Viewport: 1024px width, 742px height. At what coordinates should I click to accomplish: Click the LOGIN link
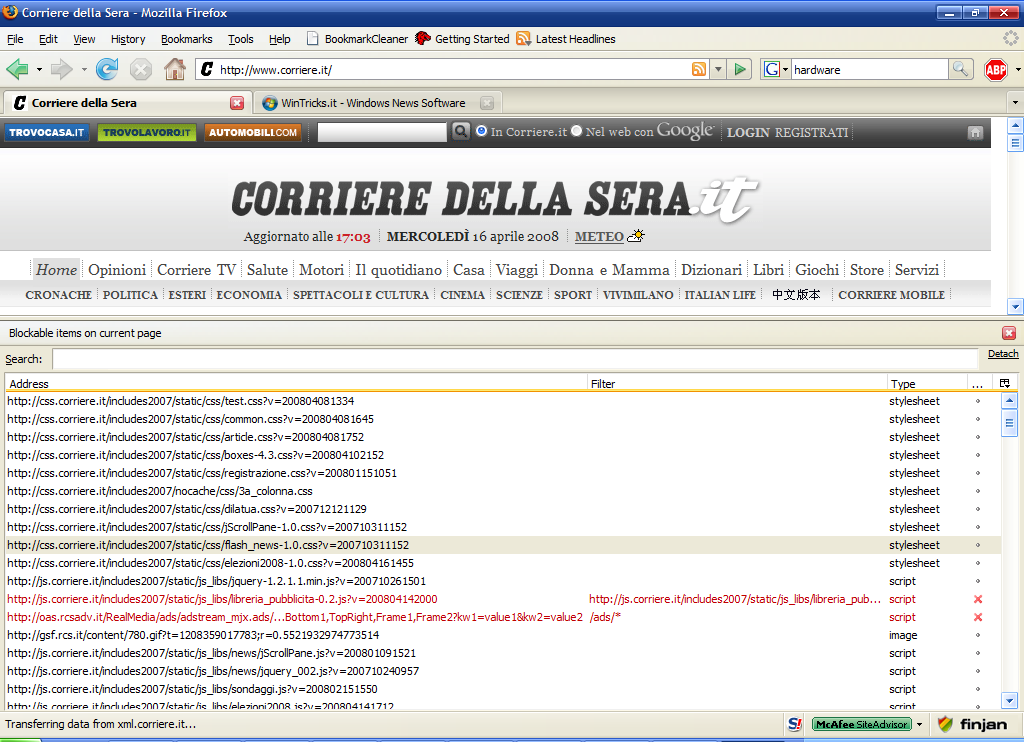point(748,133)
